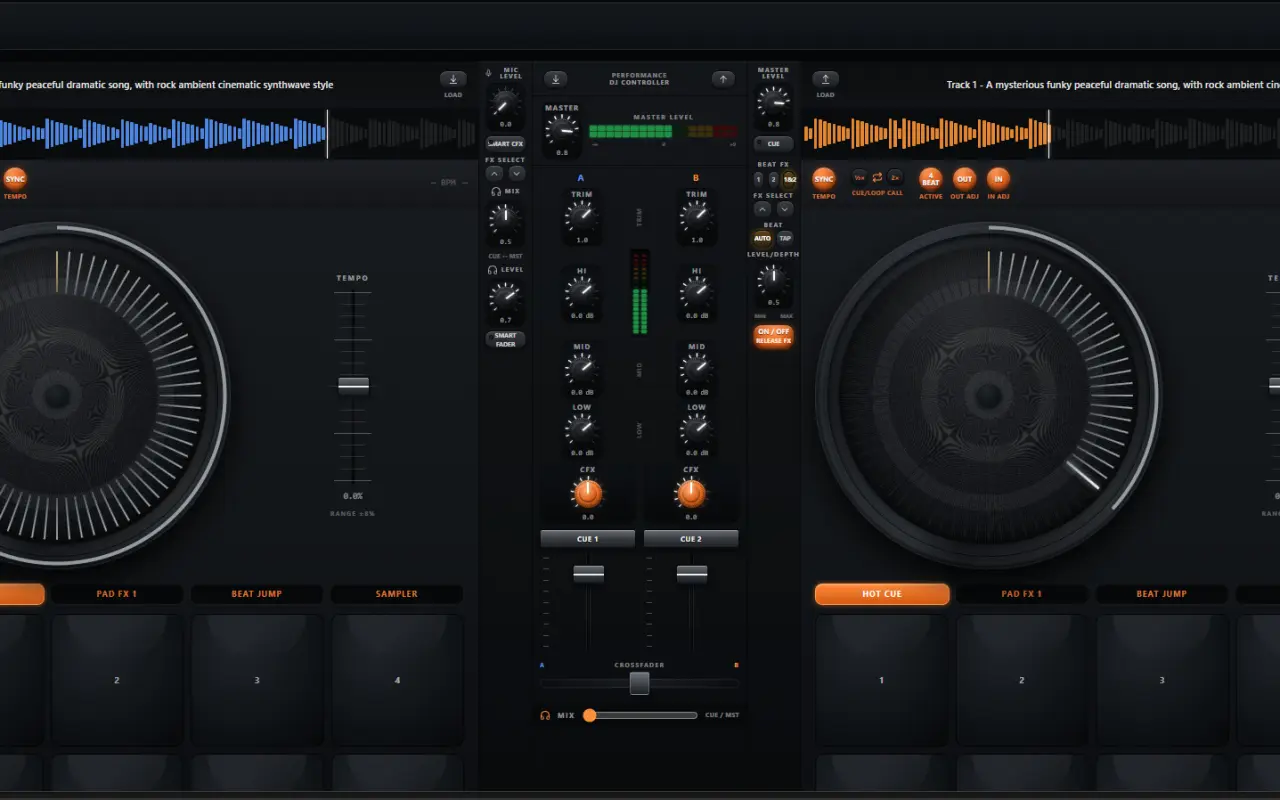Click the orange deck jog wheel
This screenshot has width=1280, height=800.
(x=988, y=395)
